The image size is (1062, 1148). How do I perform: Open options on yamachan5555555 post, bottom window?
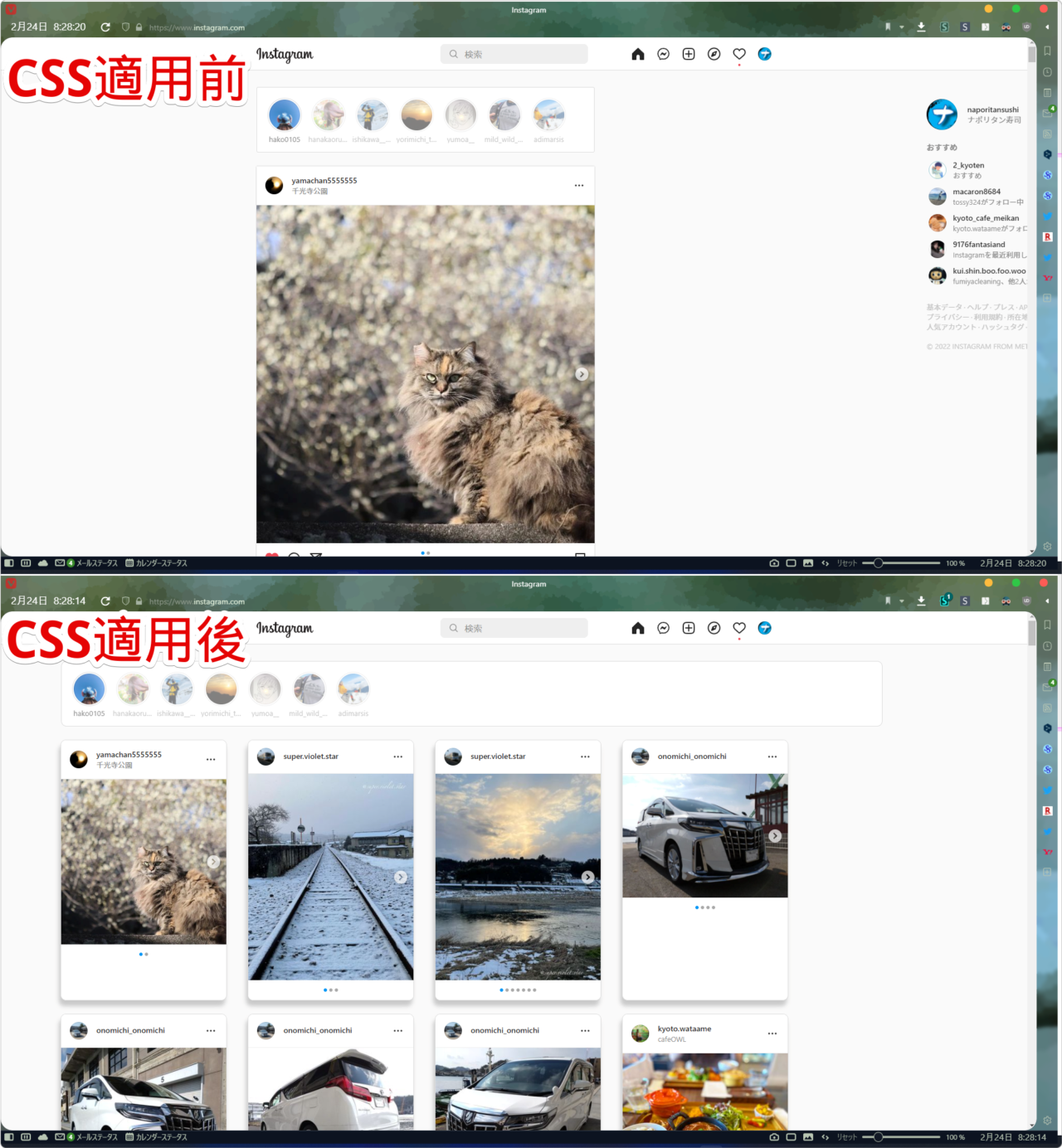(x=211, y=760)
